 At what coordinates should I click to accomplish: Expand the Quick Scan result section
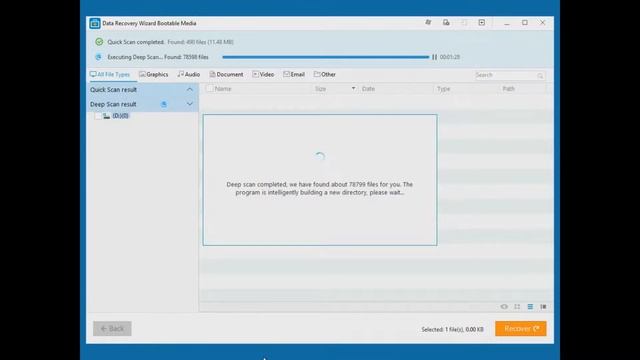coord(190,89)
